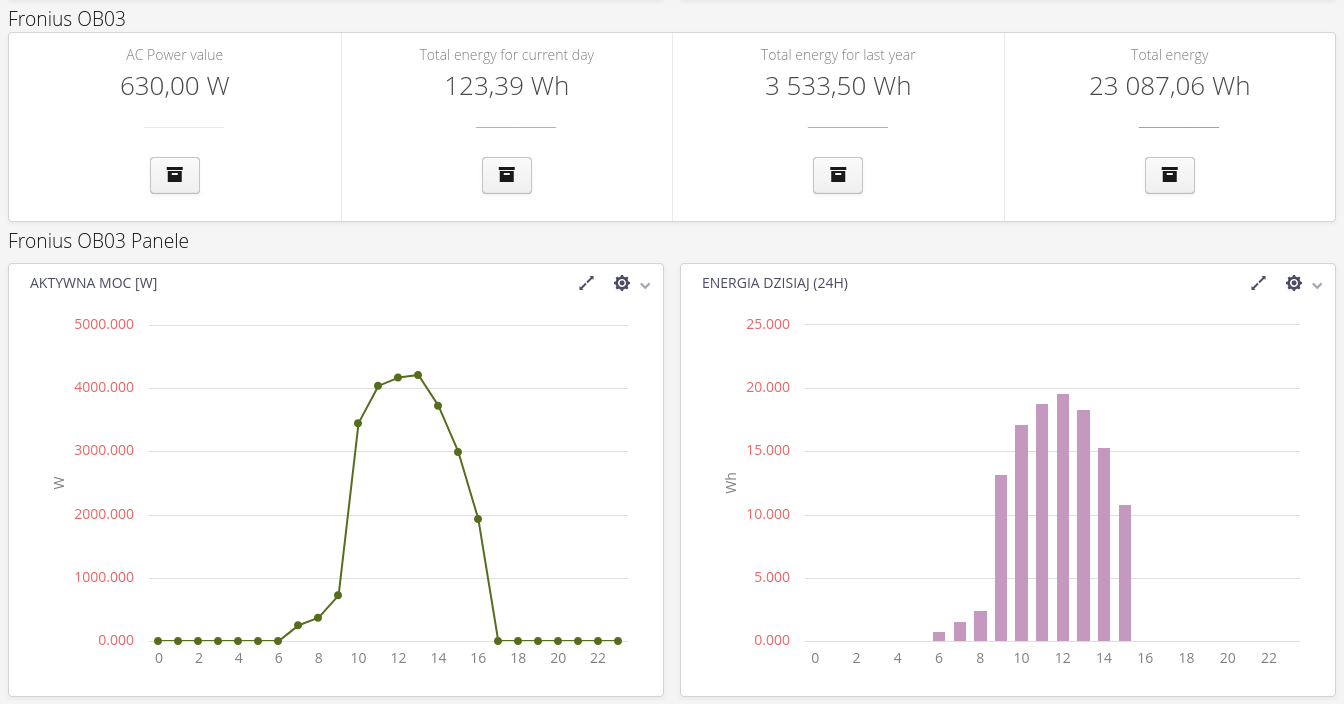Click the ENERGIA DZISIAJ (24H) panel title
1344x704 pixels.
pos(775,283)
